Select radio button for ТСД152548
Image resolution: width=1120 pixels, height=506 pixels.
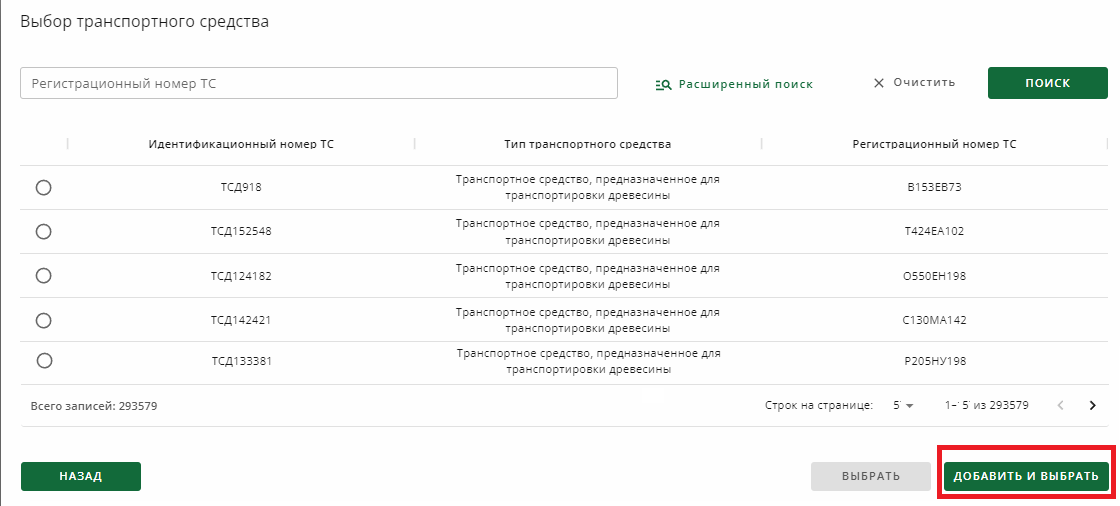pos(44,232)
